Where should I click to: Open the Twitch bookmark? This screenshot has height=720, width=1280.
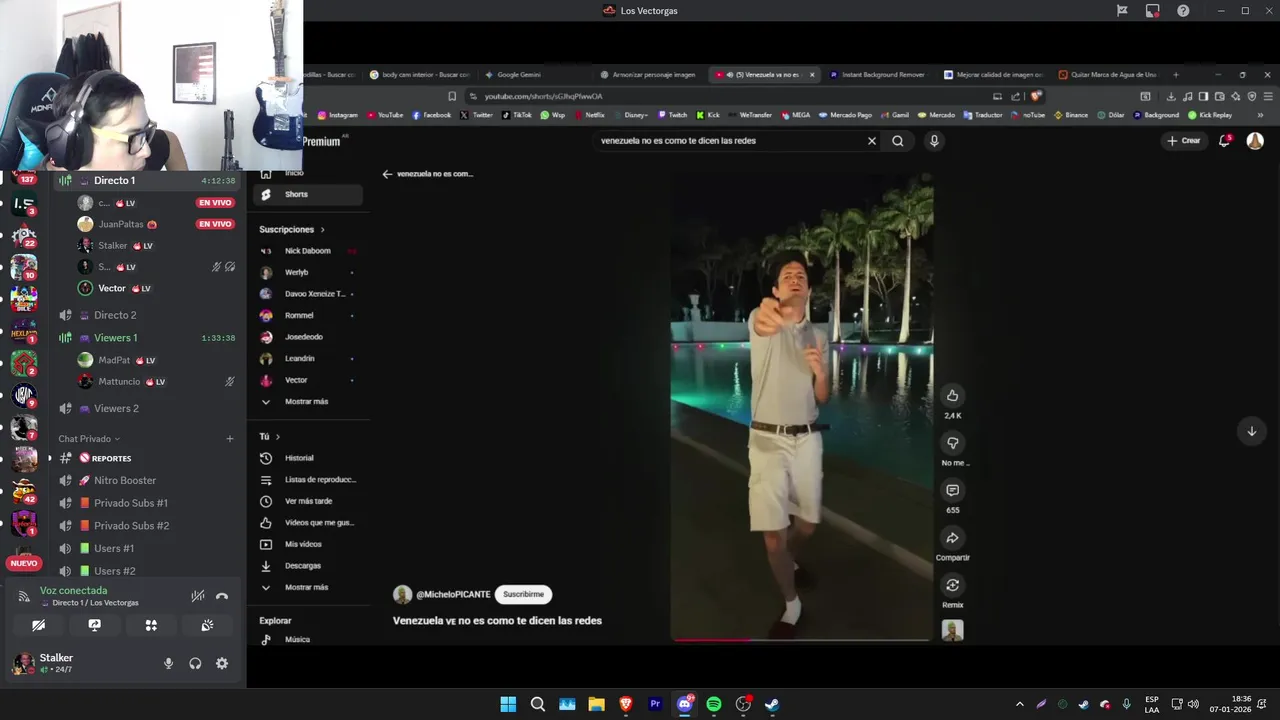click(x=672, y=115)
